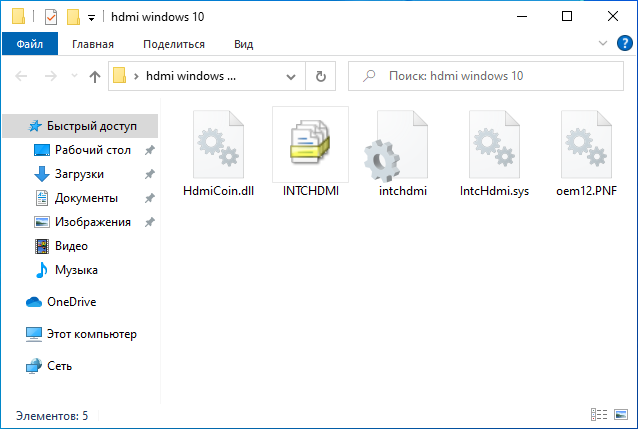Click the search field Поиск: hdmi windows 10

486,76
